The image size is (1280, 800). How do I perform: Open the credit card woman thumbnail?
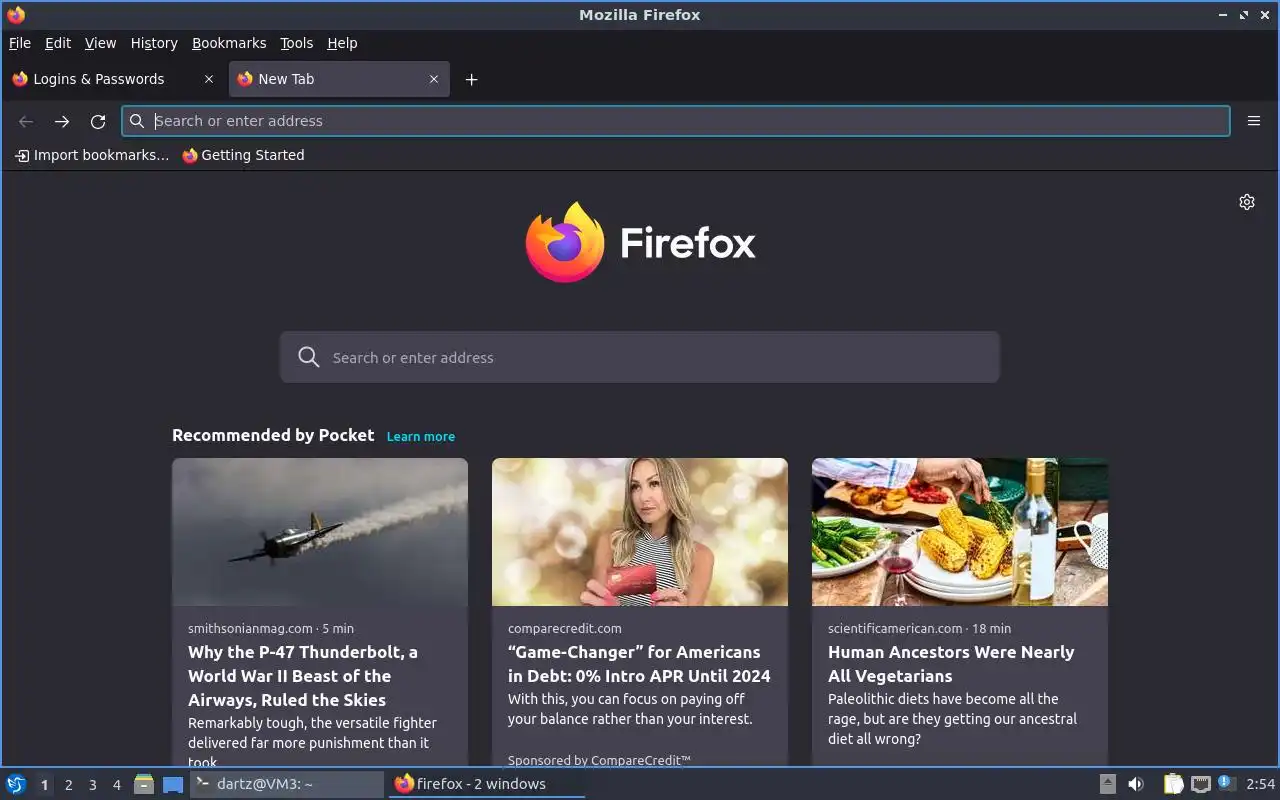click(640, 532)
